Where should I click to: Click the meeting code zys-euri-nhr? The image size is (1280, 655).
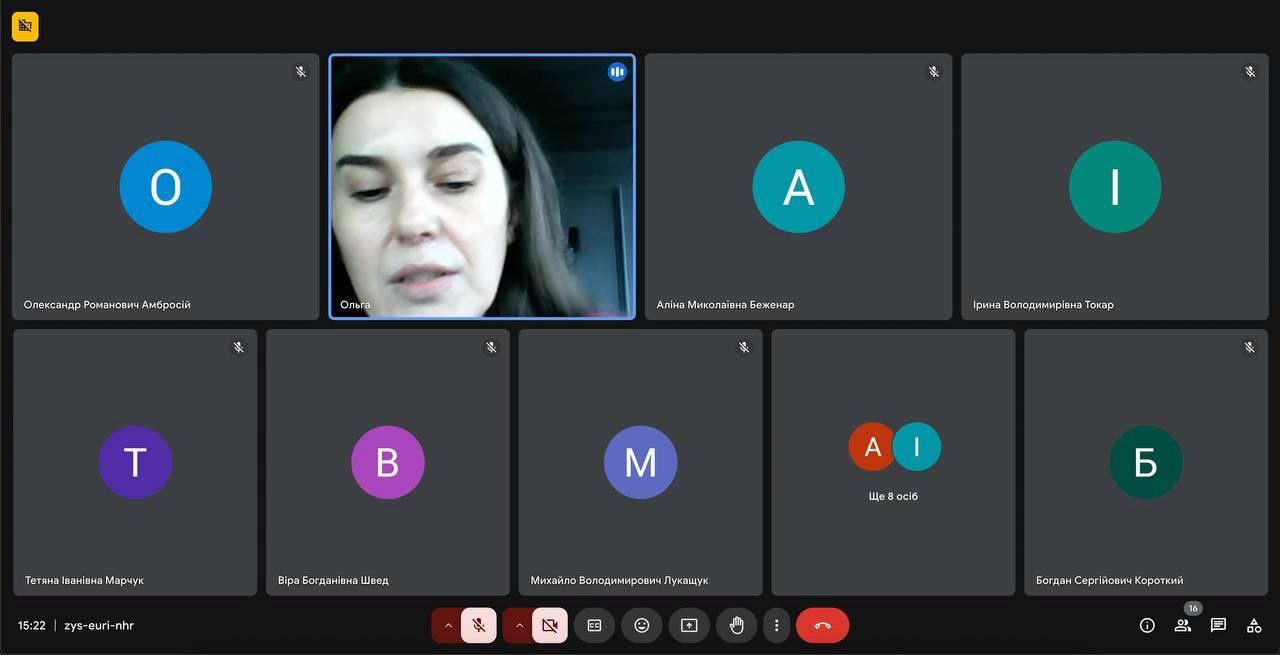99,625
